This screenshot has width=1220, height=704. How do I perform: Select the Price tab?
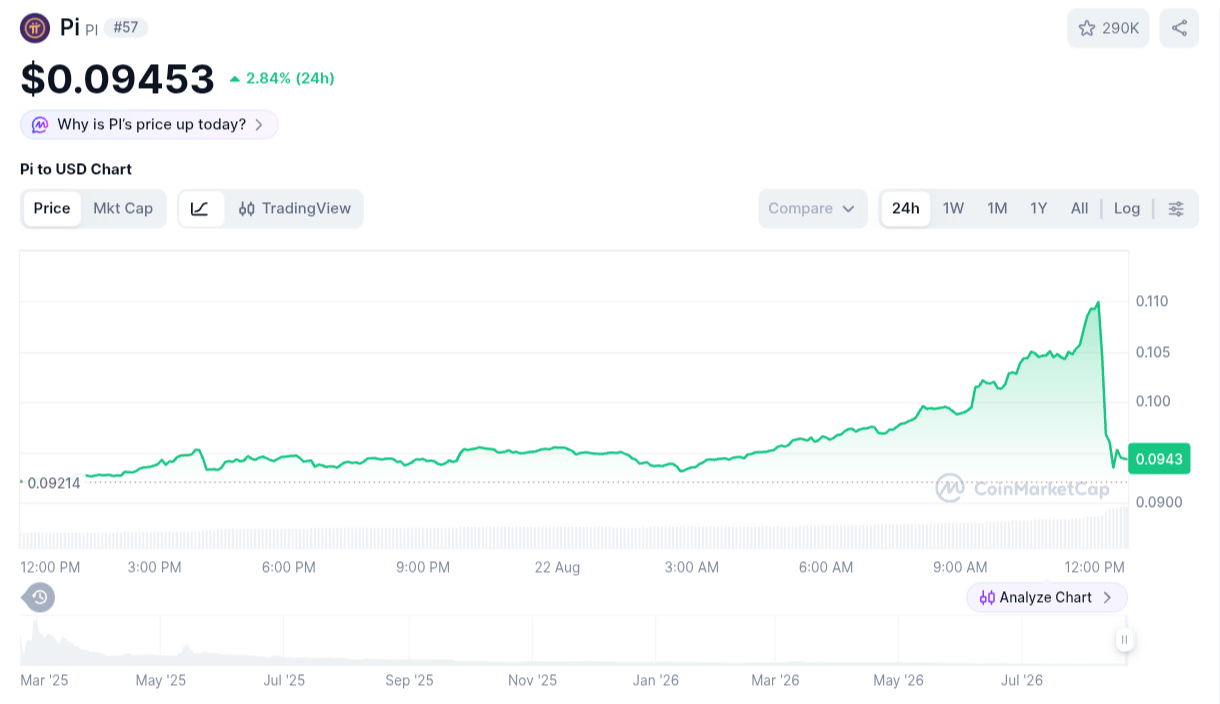pos(52,209)
